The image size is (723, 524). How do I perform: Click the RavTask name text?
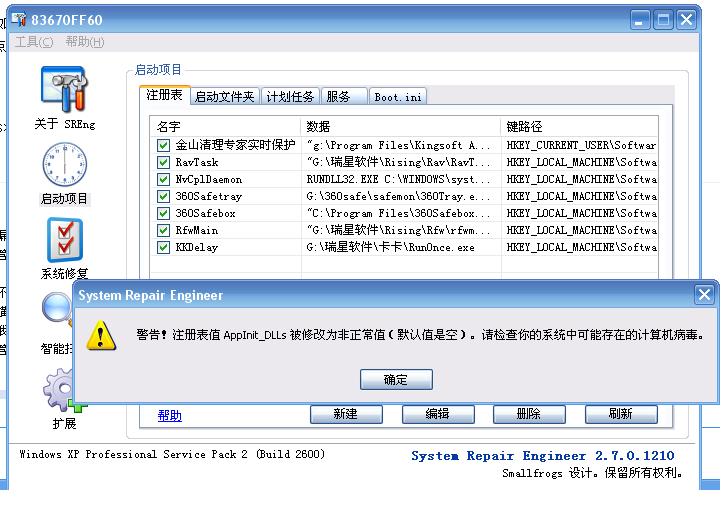(x=197, y=162)
